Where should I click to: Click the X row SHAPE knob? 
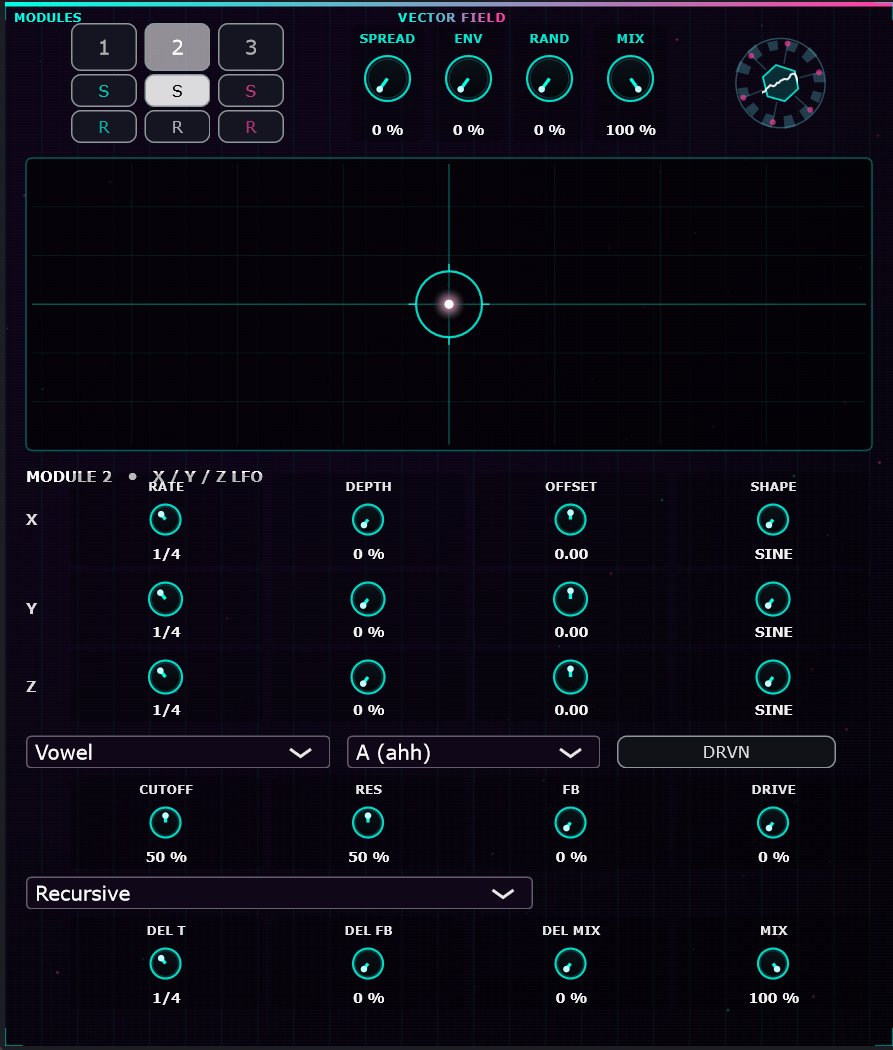pyautogui.click(x=773, y=520)
